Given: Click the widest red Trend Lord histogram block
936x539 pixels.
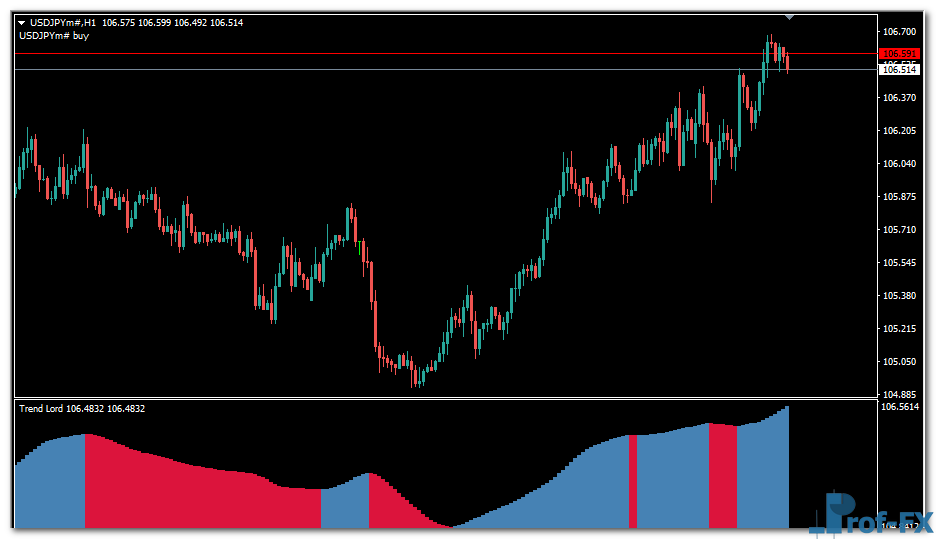Looking at the screenshot, I should pos(200,495).
